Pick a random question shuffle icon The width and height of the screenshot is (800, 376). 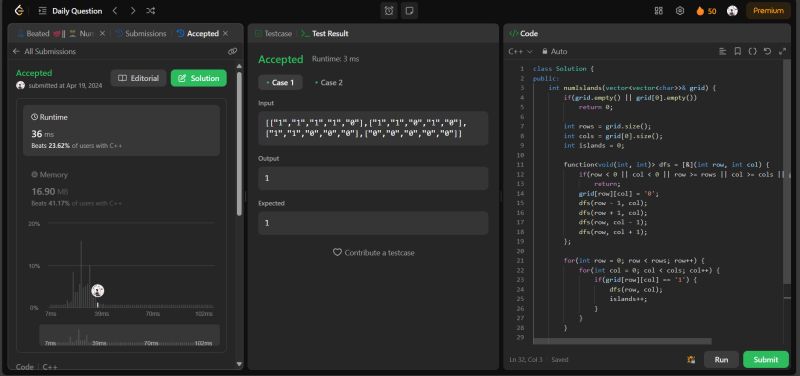point(151,11)
